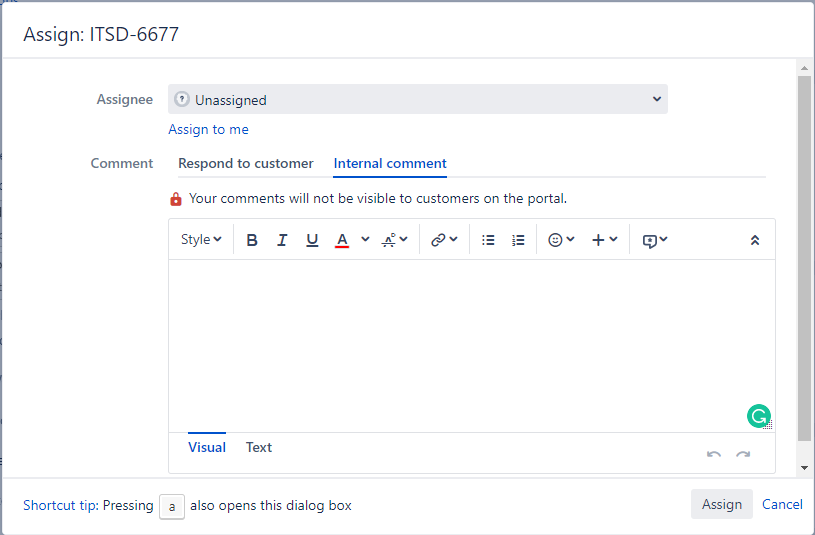Viewport: 815px width, 535px height.
Task: Click the Assign button
Action: pyautogui.click(x=721, y=504)
